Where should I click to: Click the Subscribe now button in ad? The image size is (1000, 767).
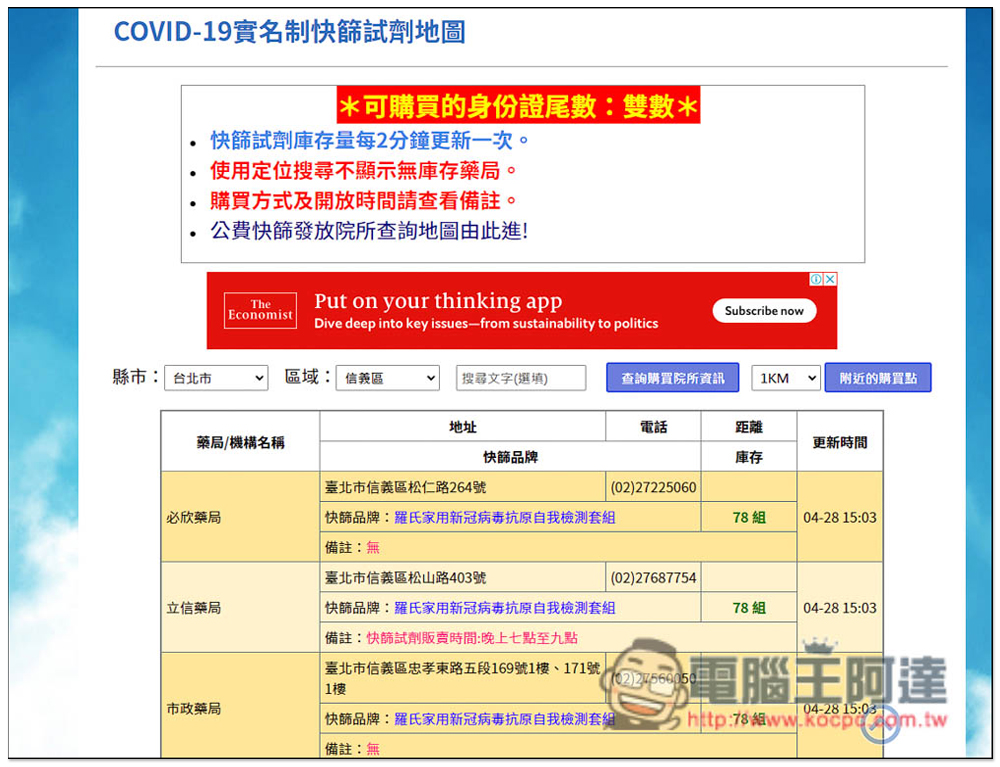click(x=764, y=311)
